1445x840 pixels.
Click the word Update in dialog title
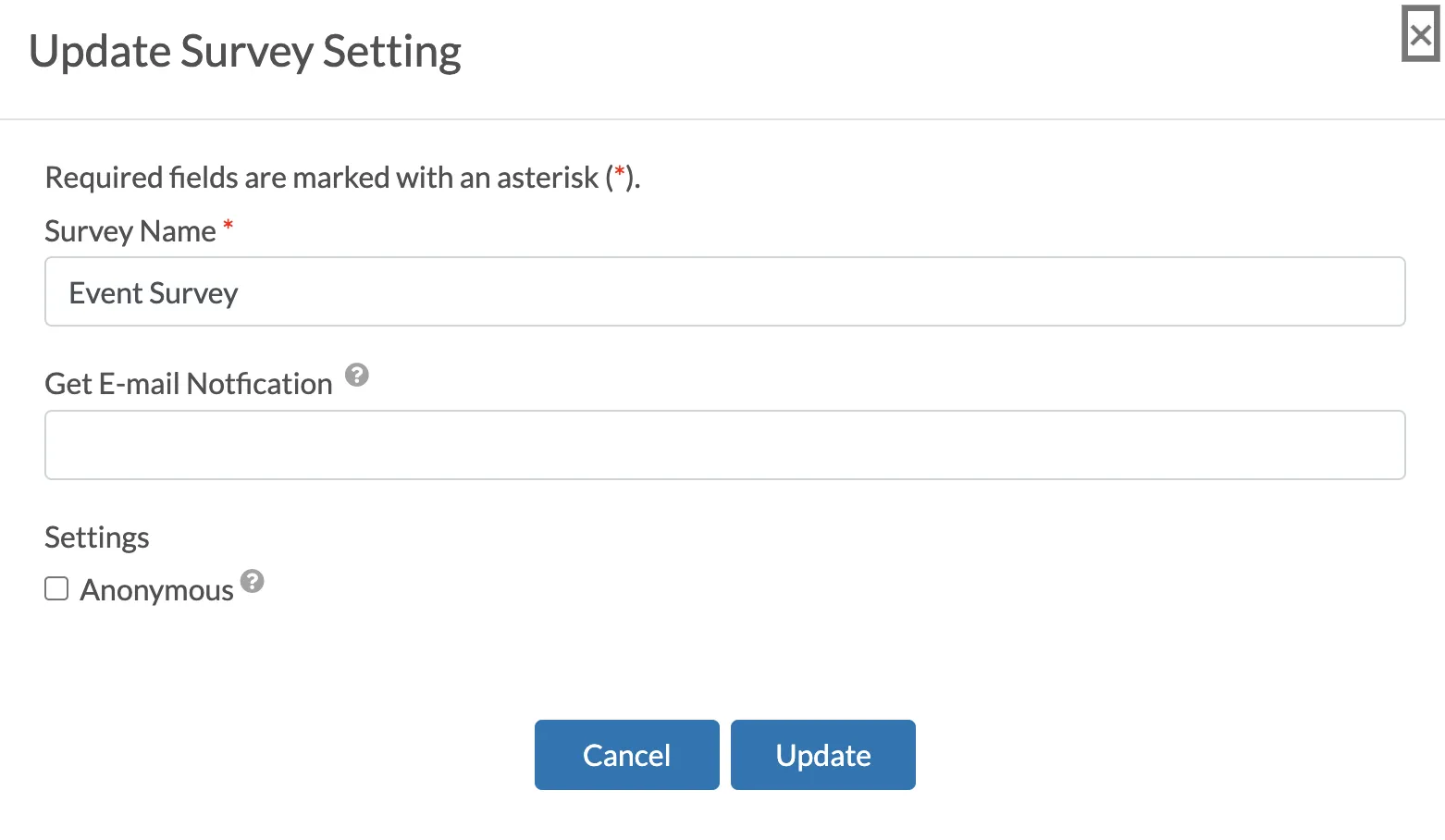[99, 52]
